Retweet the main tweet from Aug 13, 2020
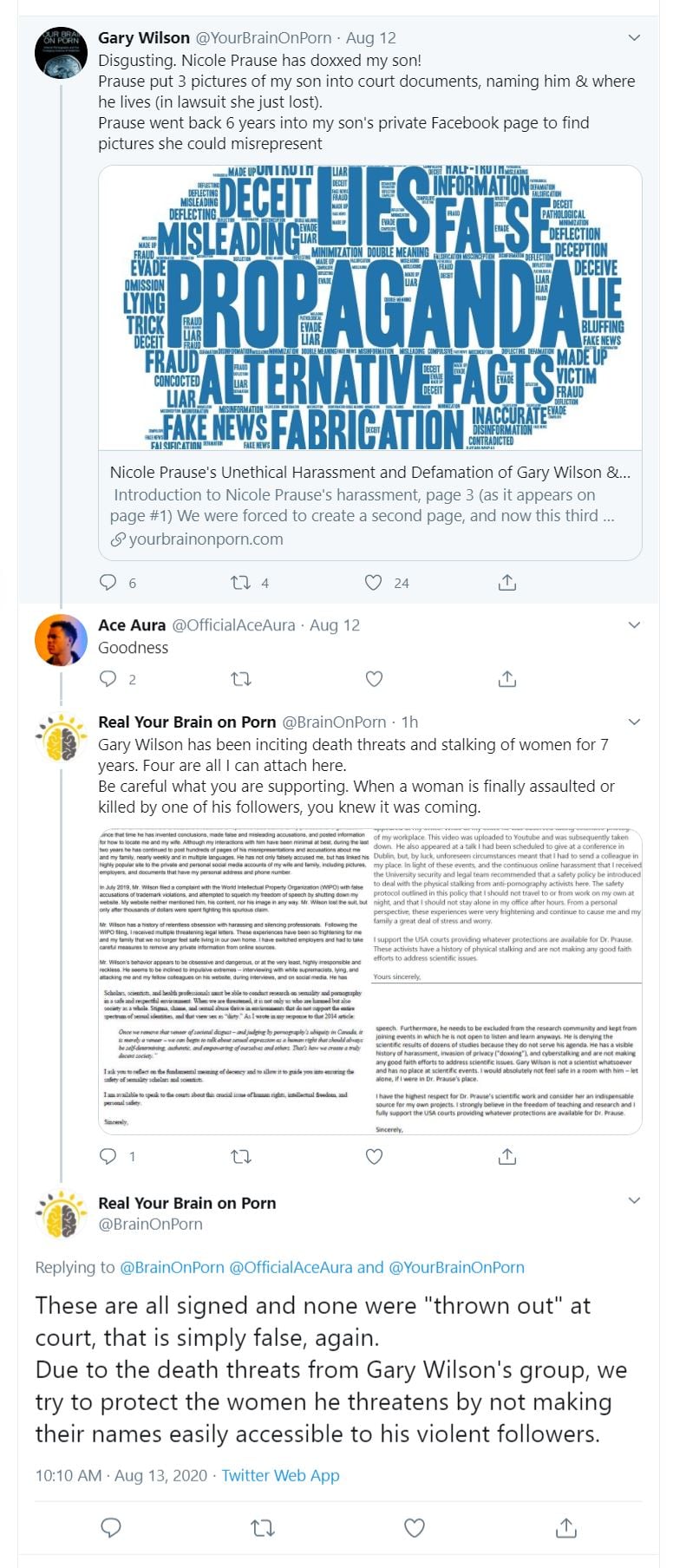 [x=263, y=1527]
